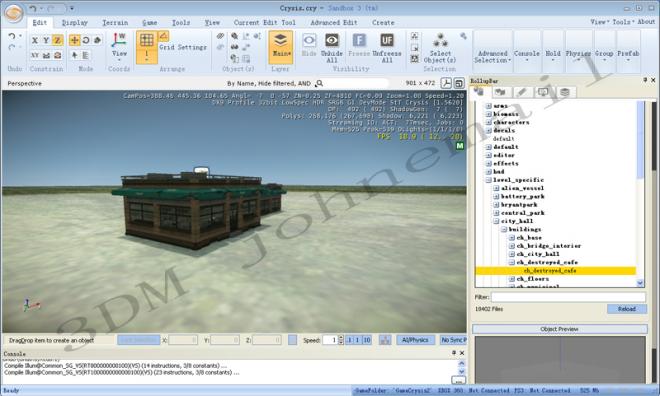The width and height of the screenshot is (660, 396).
Task: Switch to the Create ribbon tab
Action: [383, 23]
